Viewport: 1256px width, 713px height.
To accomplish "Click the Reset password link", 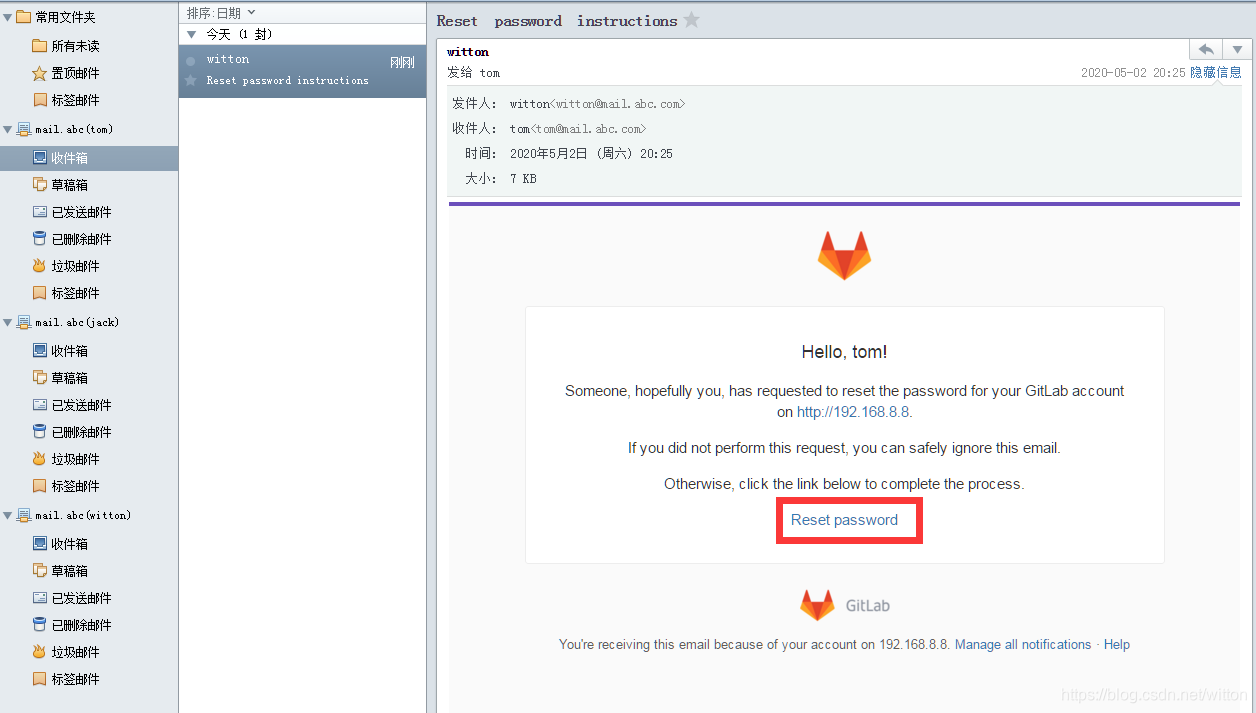I will click(845, 520).
